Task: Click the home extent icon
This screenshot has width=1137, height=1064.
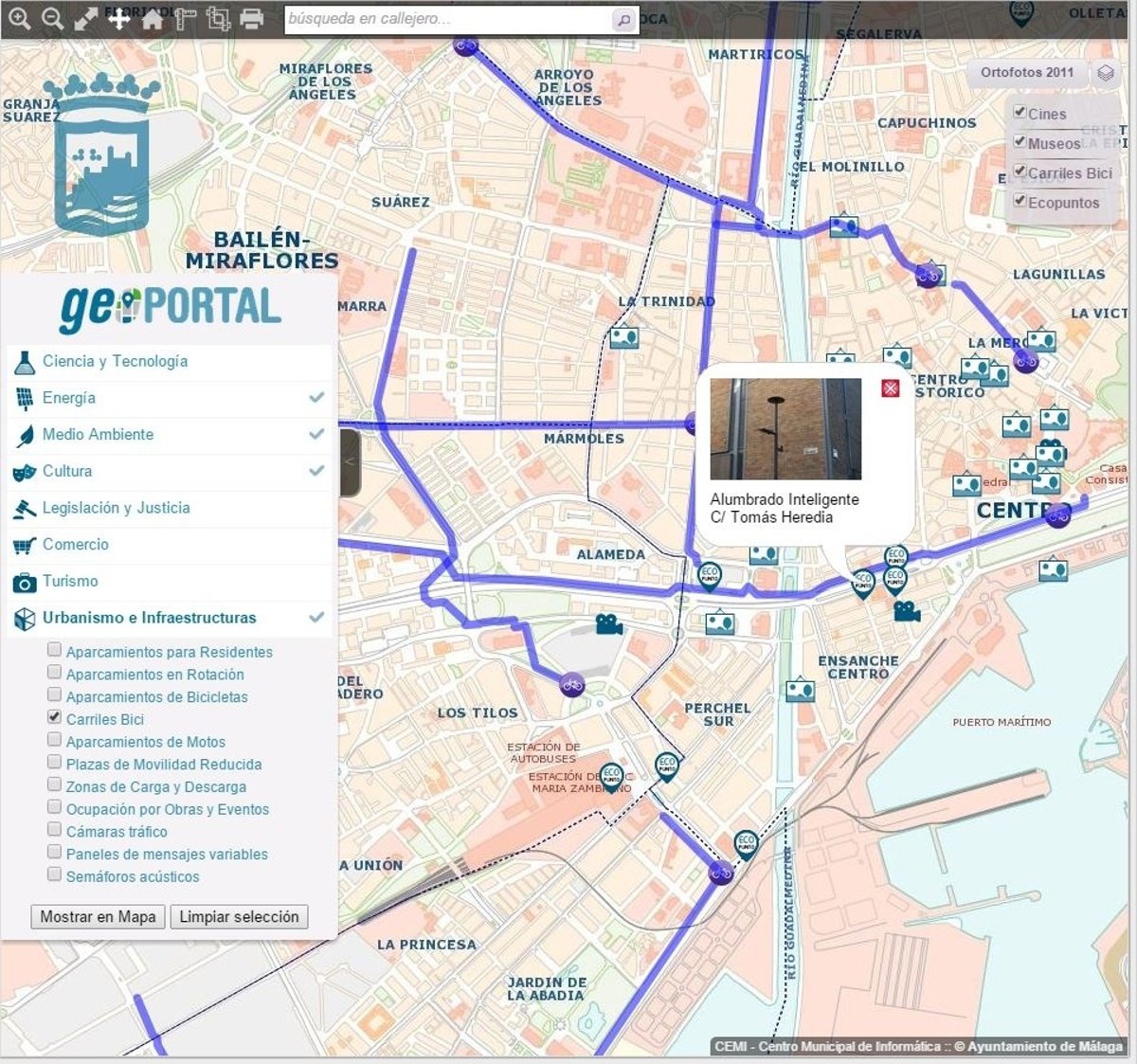Action: (152, 19)
